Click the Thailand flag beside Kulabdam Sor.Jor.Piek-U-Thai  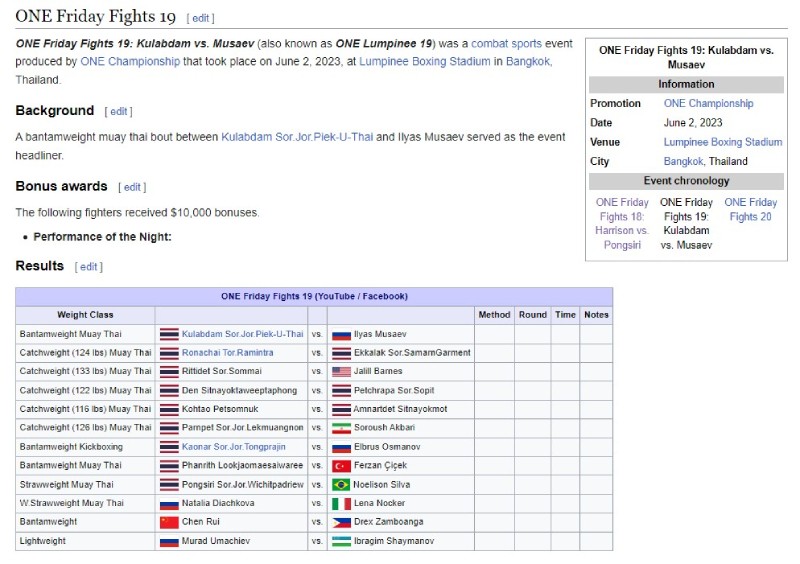169,334
